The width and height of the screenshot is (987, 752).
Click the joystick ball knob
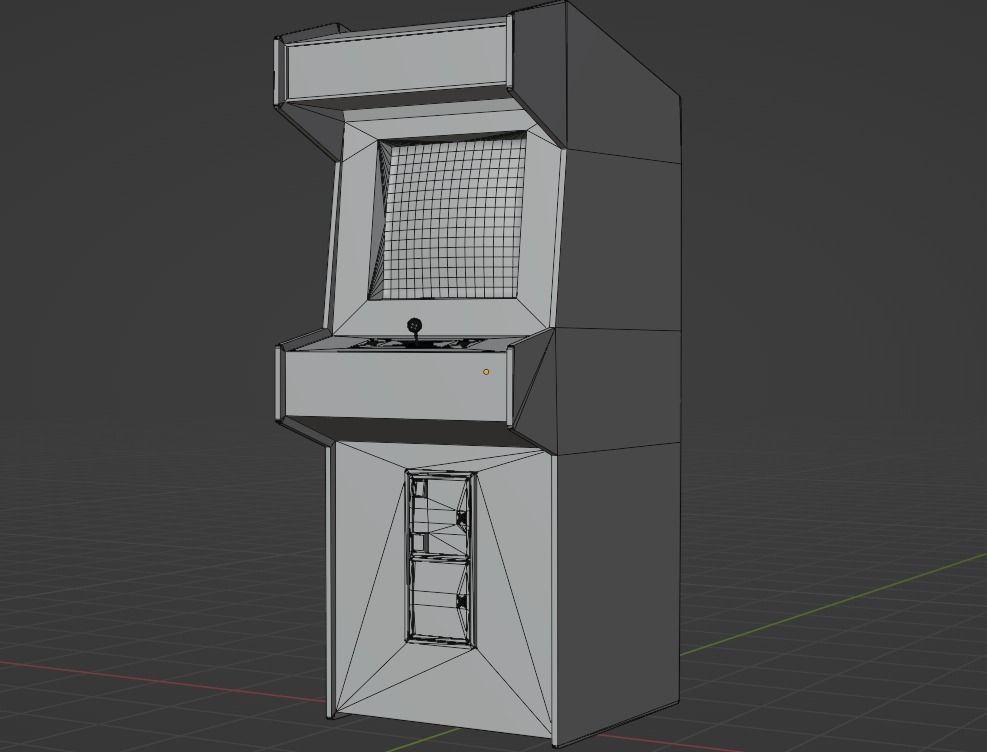pyautogui.click(x=413, y=326)
